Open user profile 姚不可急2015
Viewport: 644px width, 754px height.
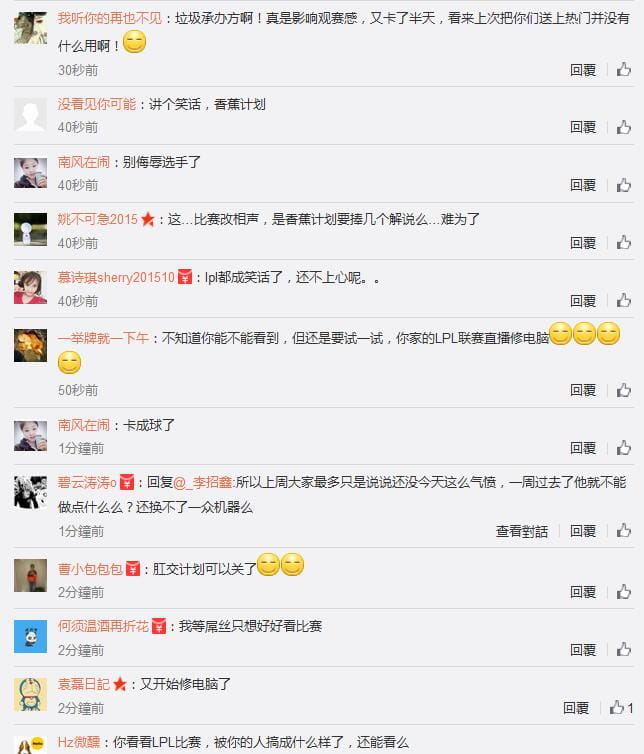pos(98,219)
